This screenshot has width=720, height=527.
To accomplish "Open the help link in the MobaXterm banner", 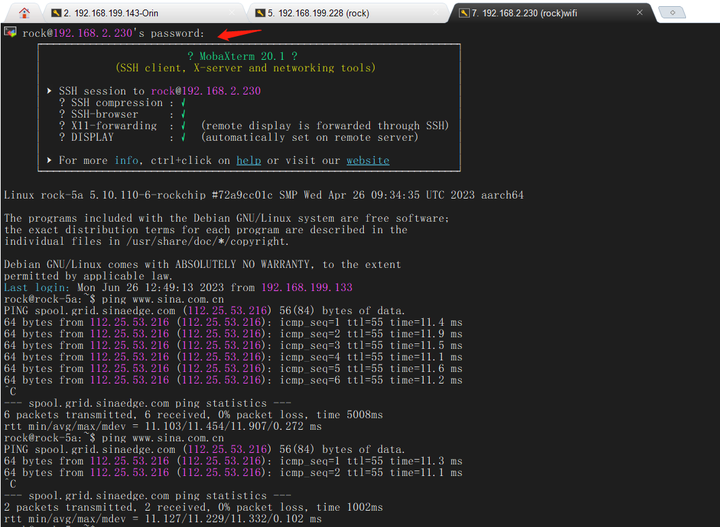I will pyautogui.click(x=248, y=160).
